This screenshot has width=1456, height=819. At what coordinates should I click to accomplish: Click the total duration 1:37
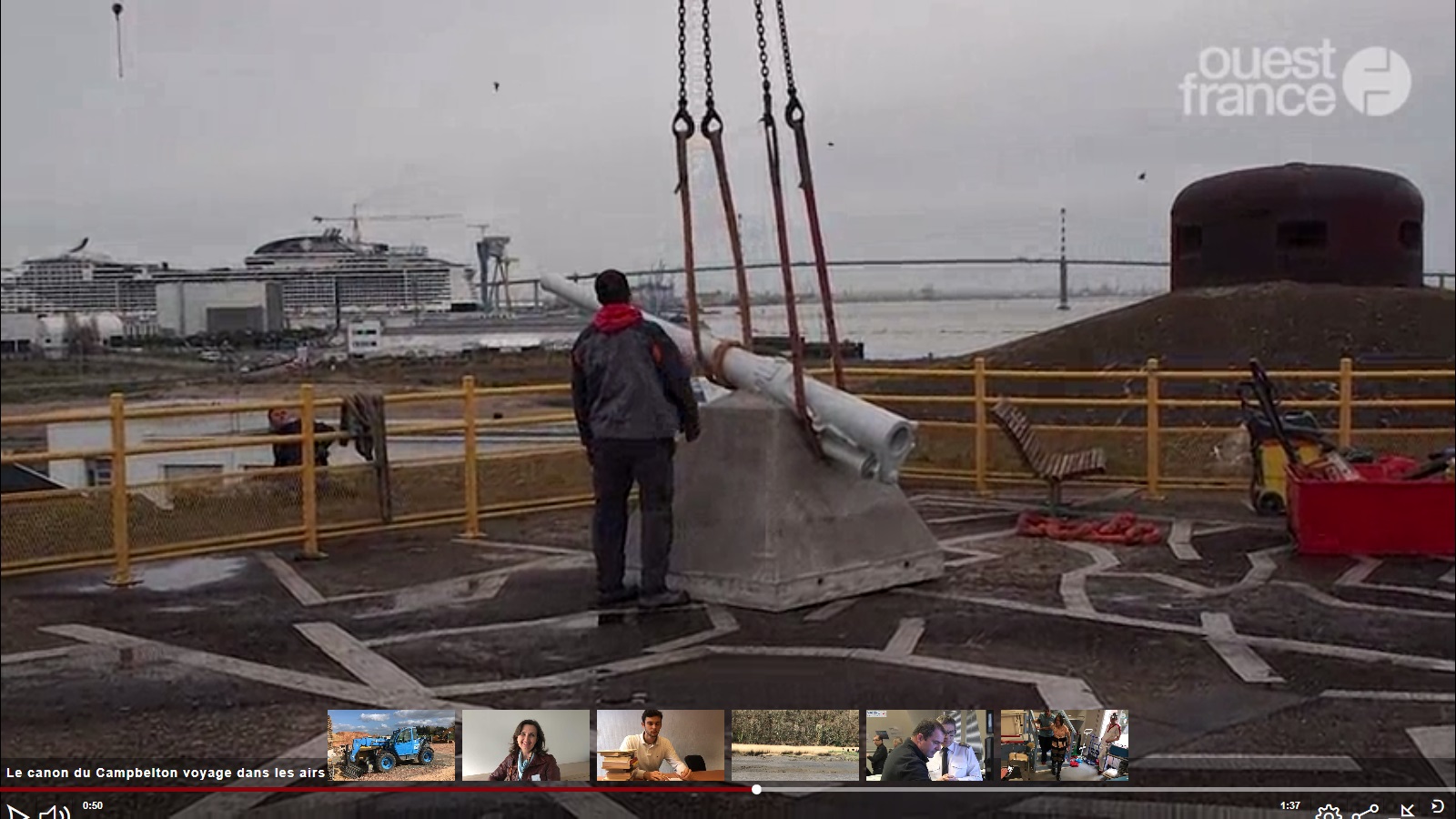tap(1290, 805)
